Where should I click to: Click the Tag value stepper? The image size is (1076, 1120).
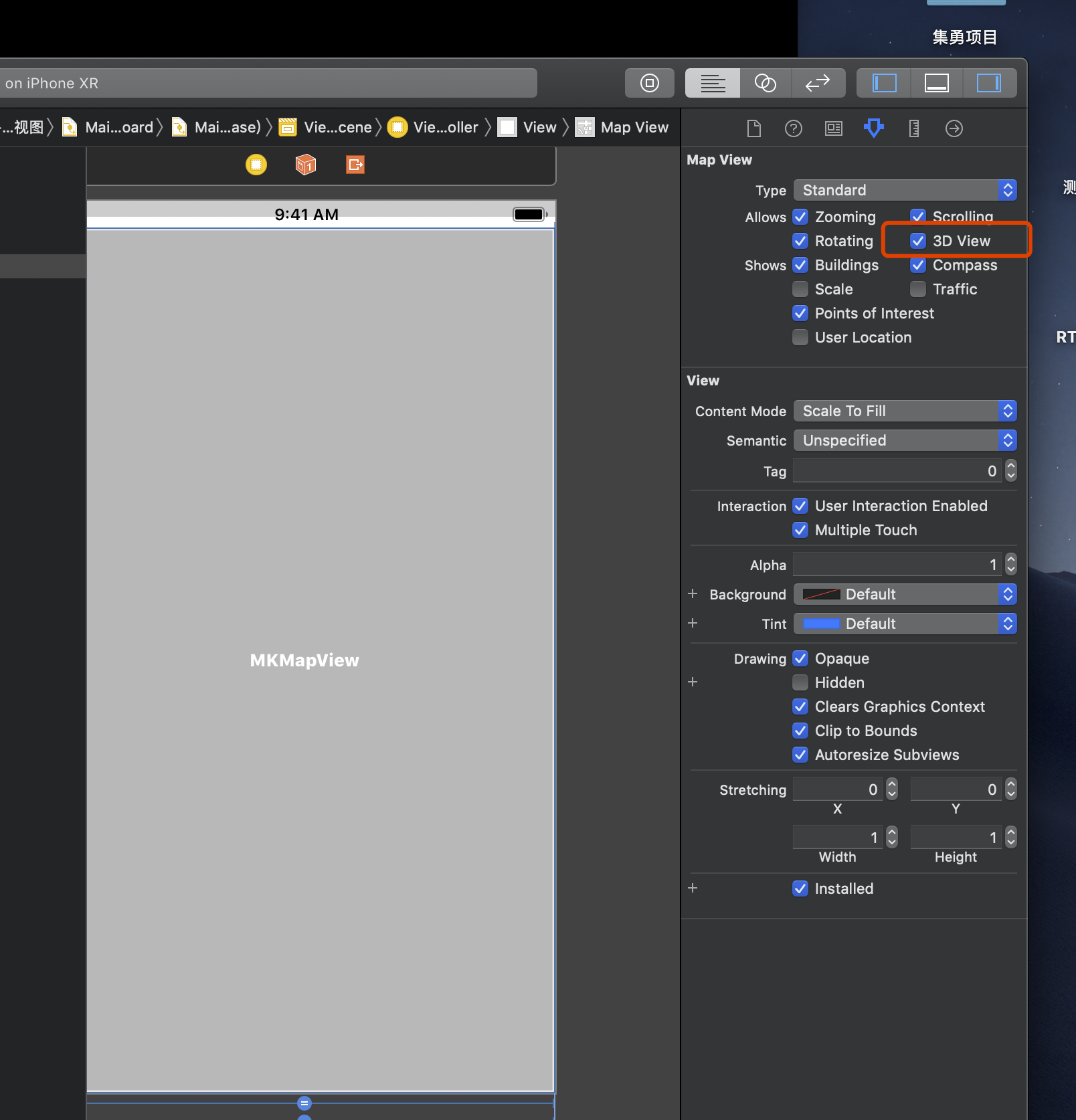[1011, 471]
